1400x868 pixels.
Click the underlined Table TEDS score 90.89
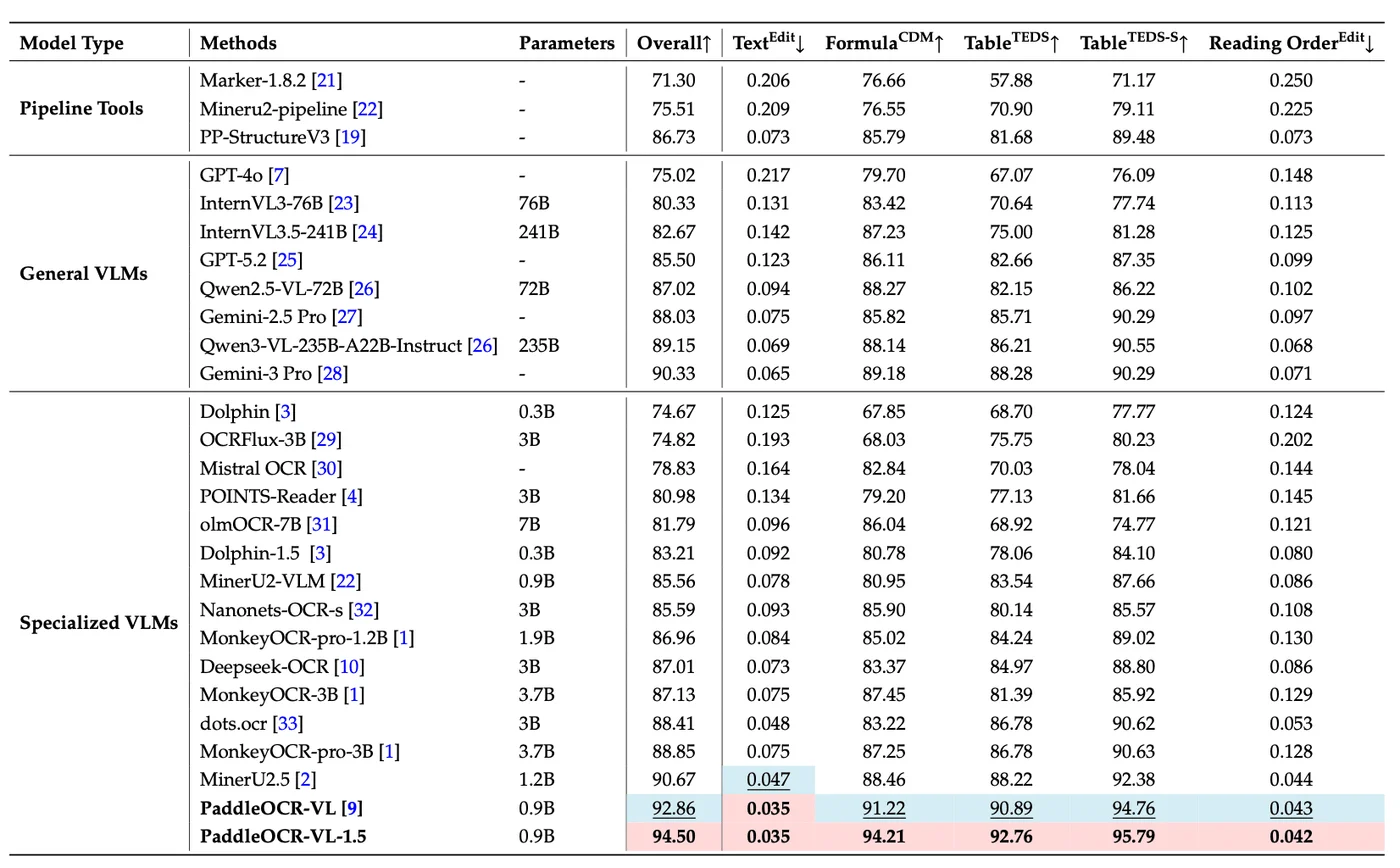click(x=1012, y=808)
